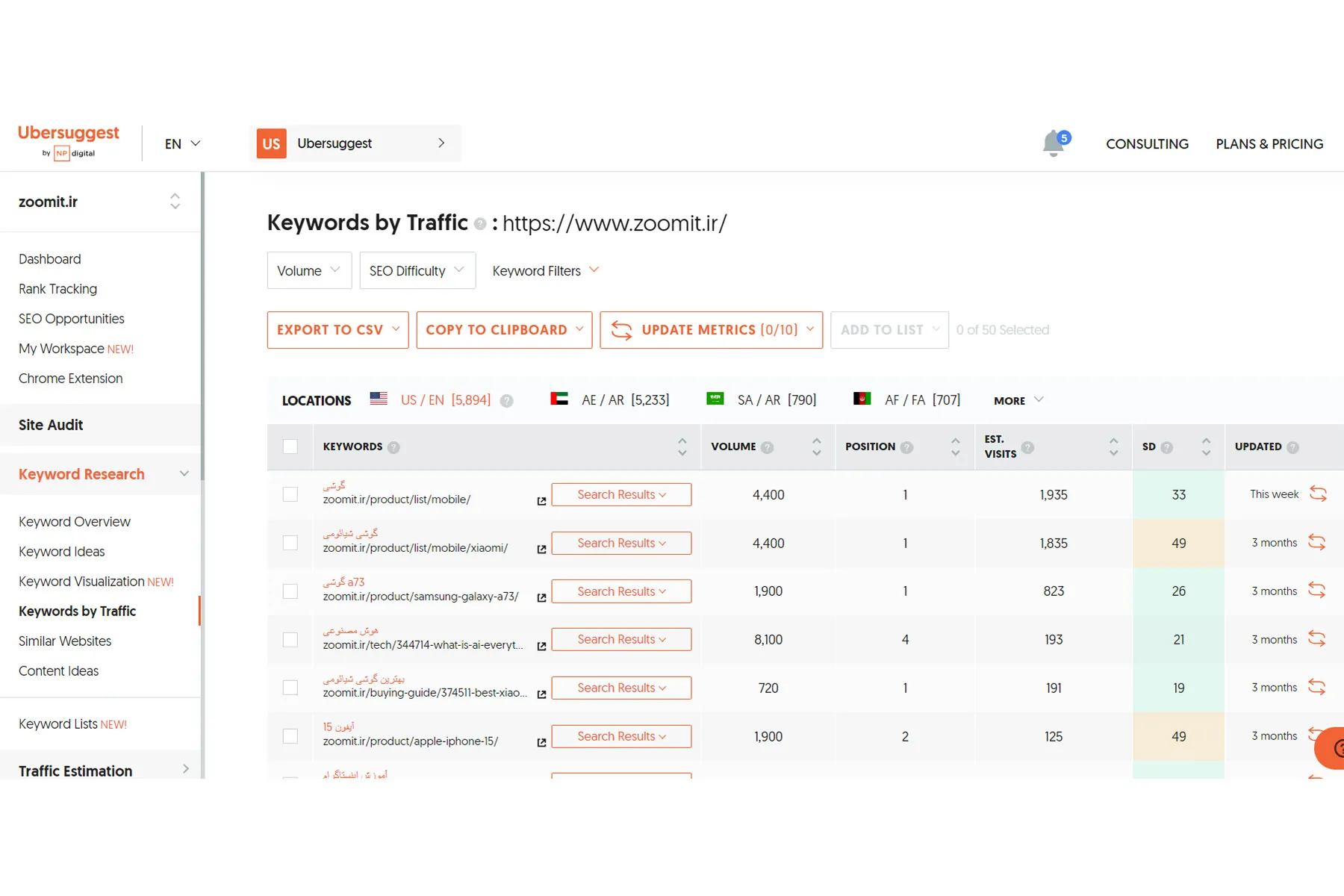The width and height of the screenshot is (1344, 896).
Task: Open external link icon for samsung-galaxy-a73 URL
Action: click(x=541, y=598)
